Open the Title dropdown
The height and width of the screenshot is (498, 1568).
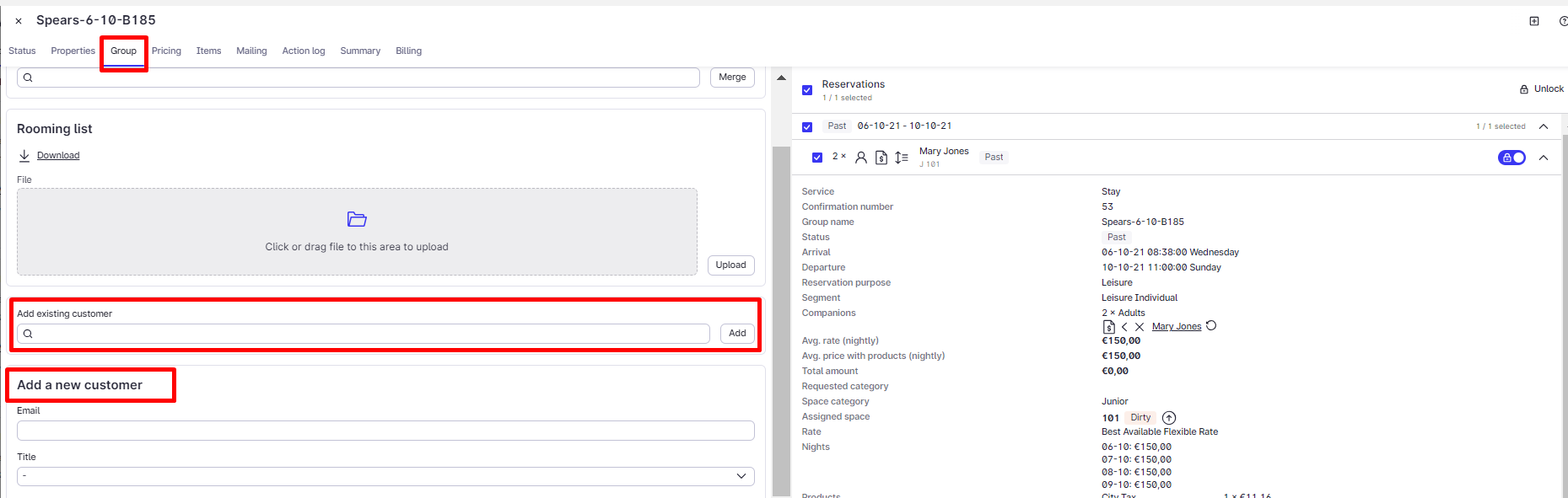pos(385,476)
